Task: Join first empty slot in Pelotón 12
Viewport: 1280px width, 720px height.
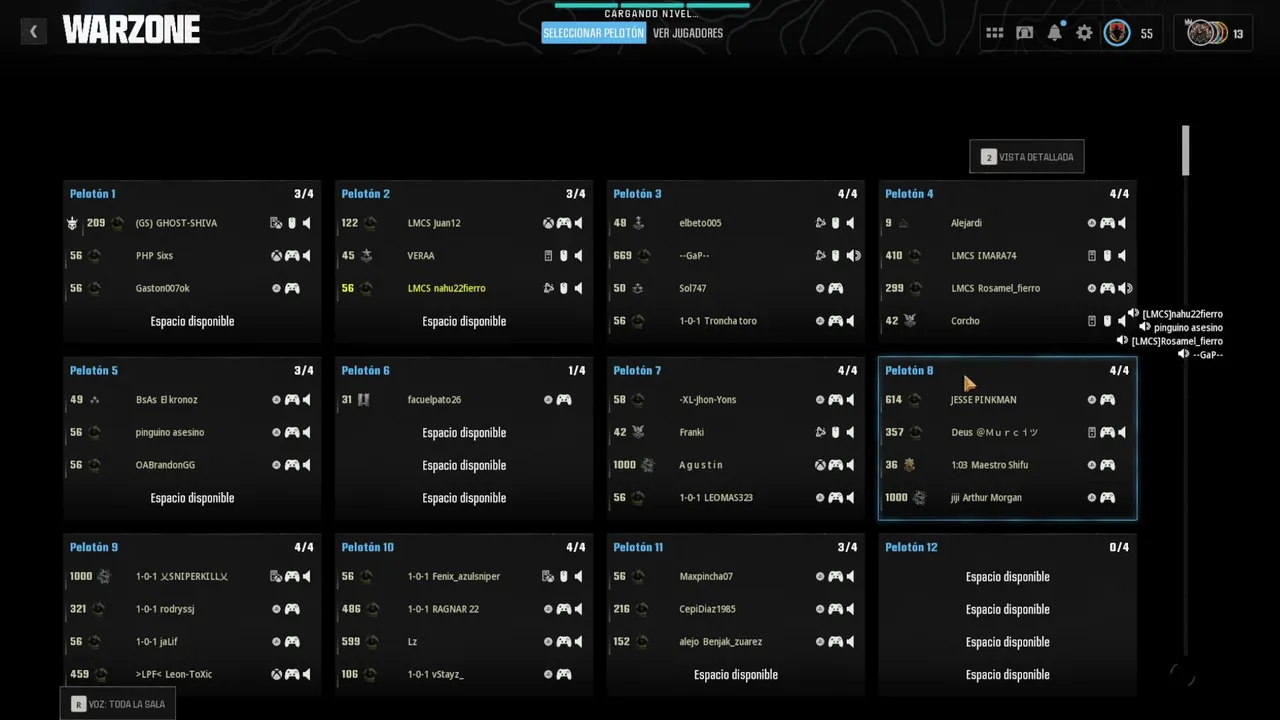Action: tap(1007, 577)
